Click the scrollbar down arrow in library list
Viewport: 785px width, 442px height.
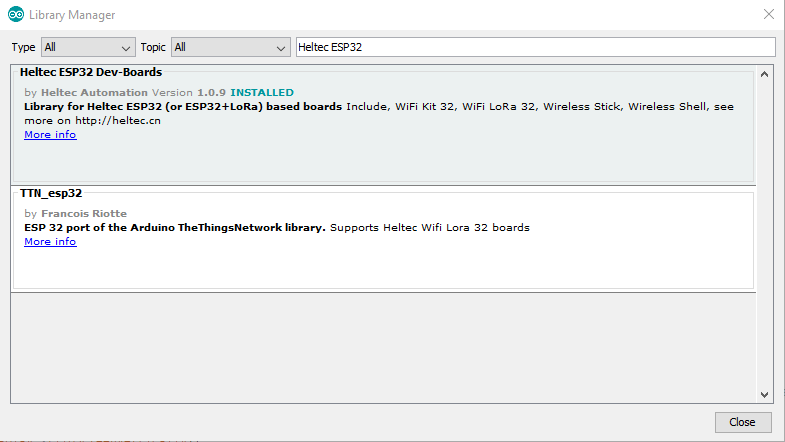pos(765,394)
